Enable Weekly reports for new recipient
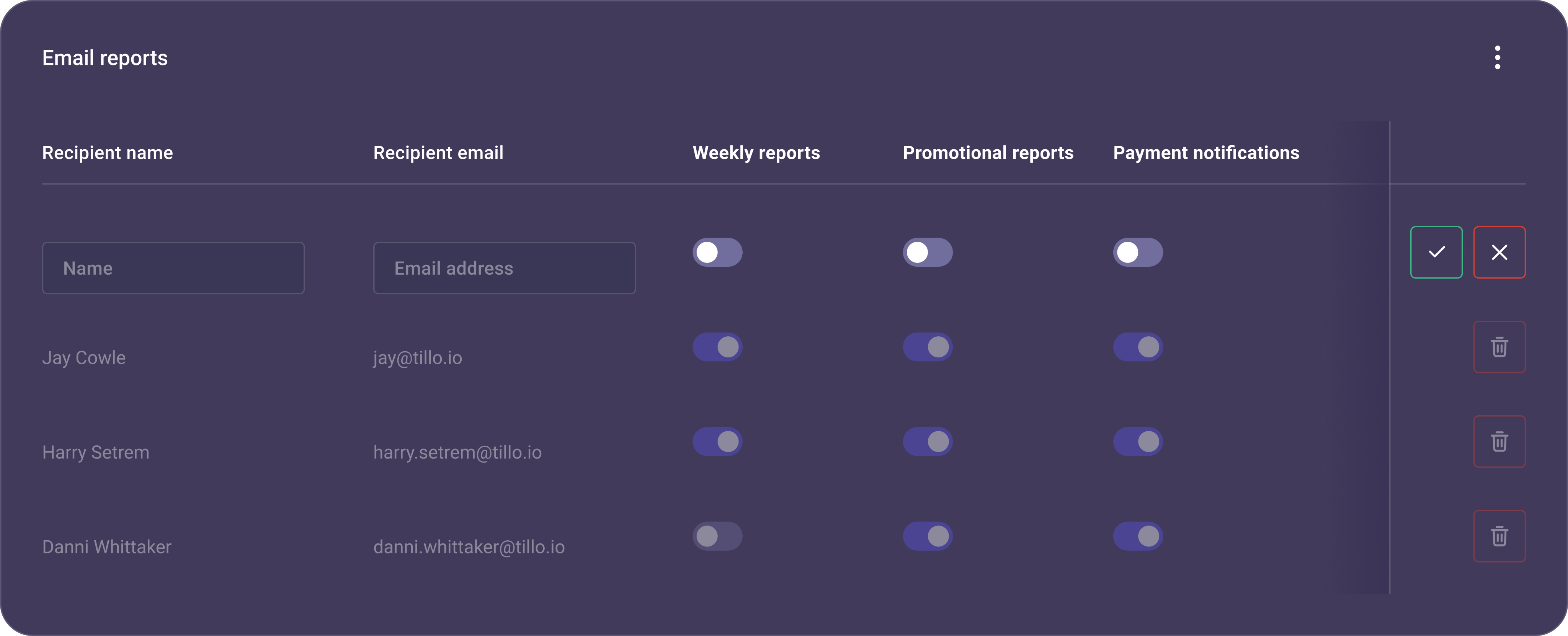The image size is (1568, 636). 717,252
